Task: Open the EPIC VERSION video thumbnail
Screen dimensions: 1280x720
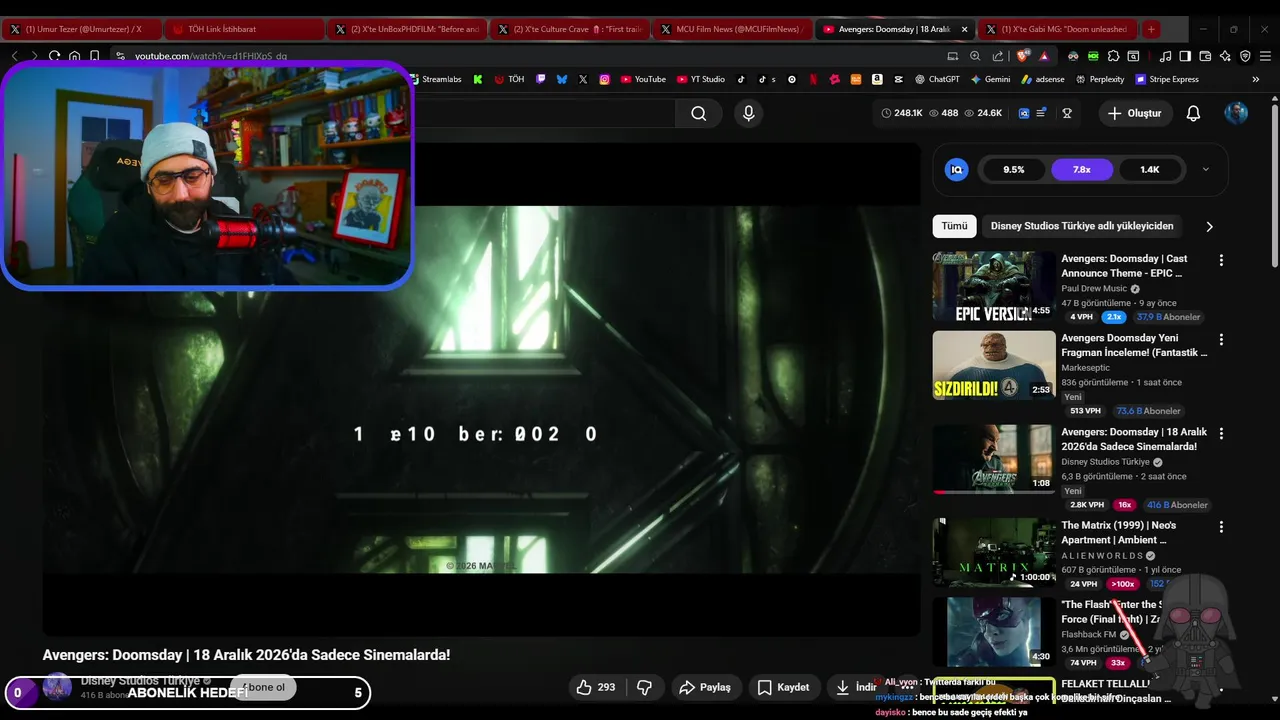Action: click(x=994, y=286)
